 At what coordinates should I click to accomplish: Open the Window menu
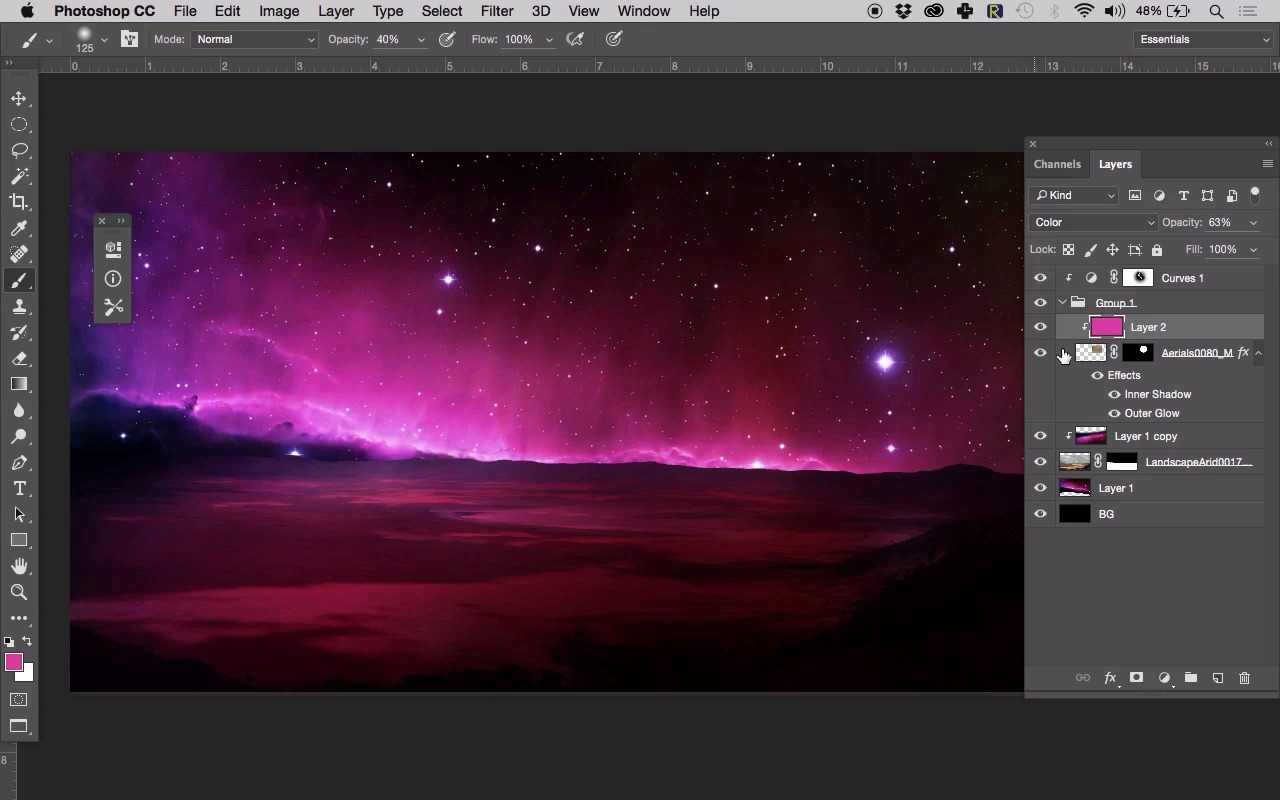644,11
